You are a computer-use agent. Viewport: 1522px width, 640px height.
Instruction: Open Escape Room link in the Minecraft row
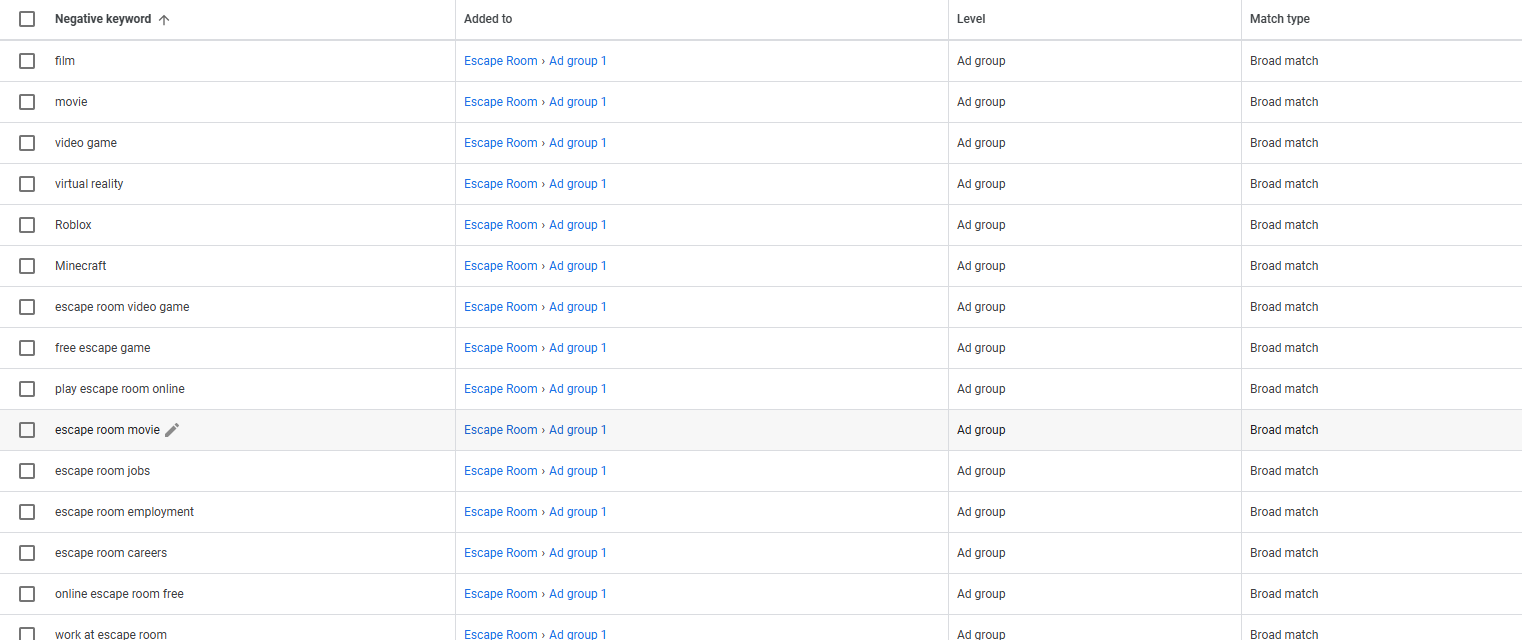tap(500, 266)
